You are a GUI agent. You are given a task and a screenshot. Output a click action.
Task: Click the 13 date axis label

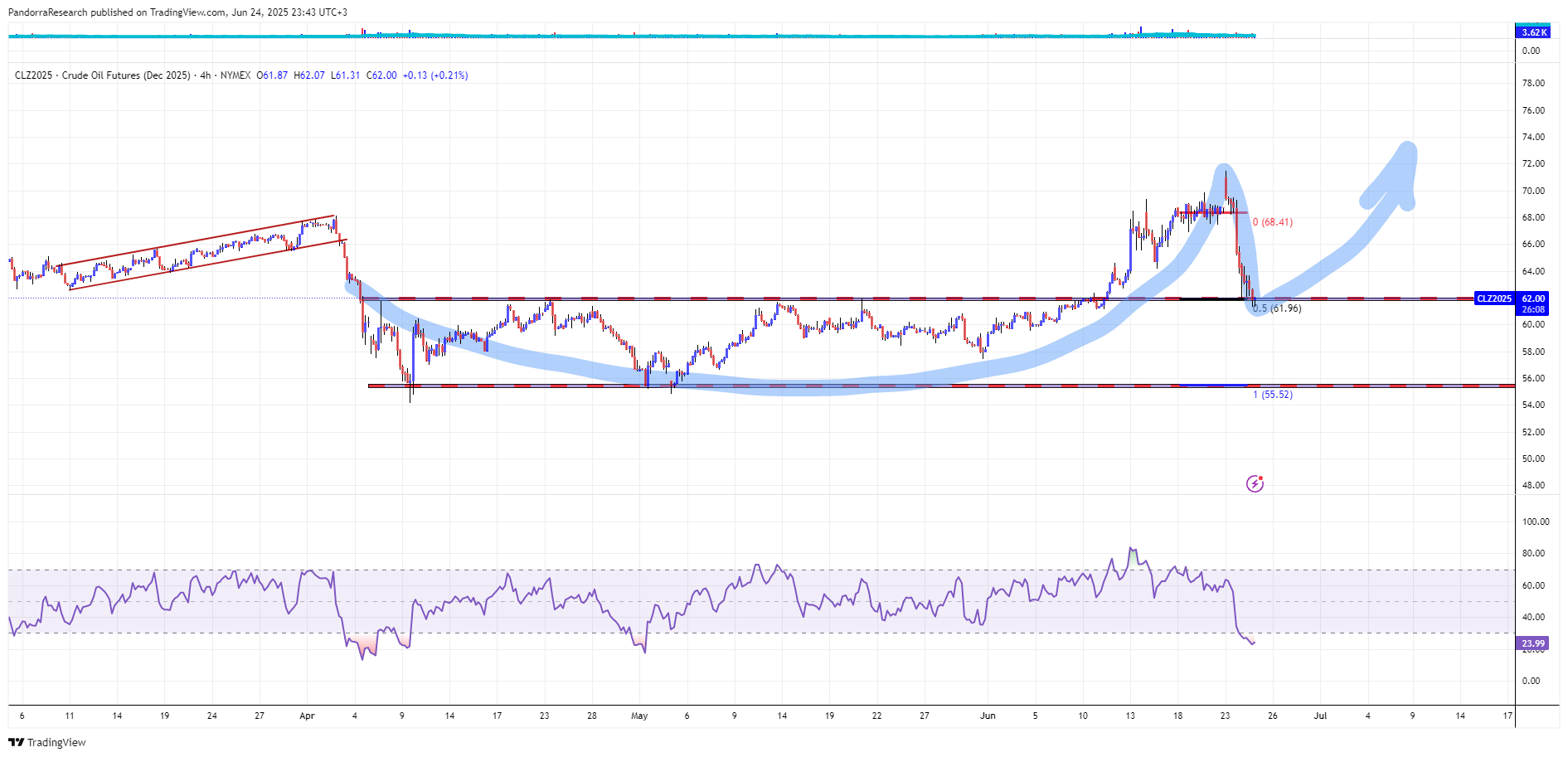coord(1130,716)
